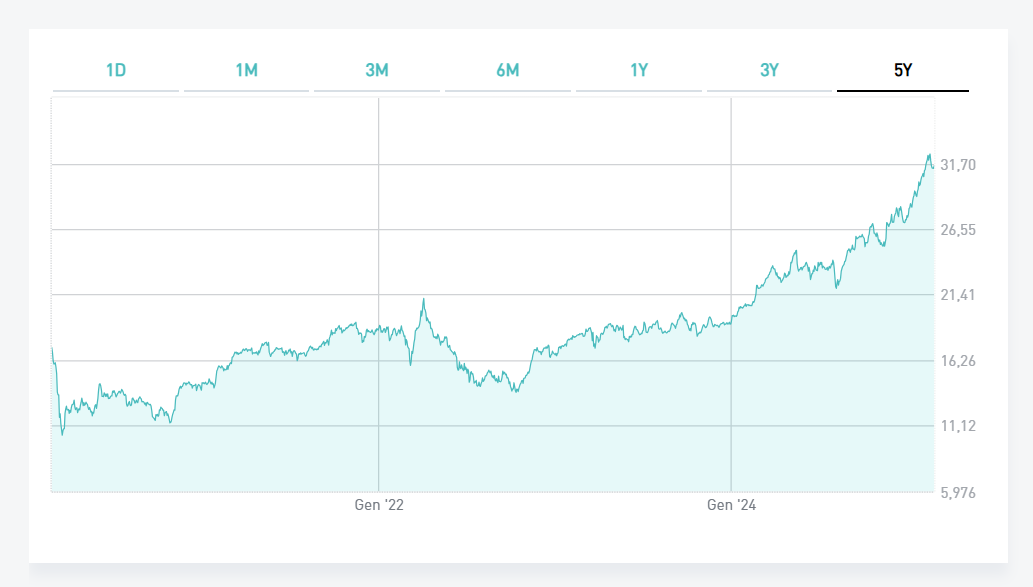Click the 31,70 price axis label

(958, 165)
